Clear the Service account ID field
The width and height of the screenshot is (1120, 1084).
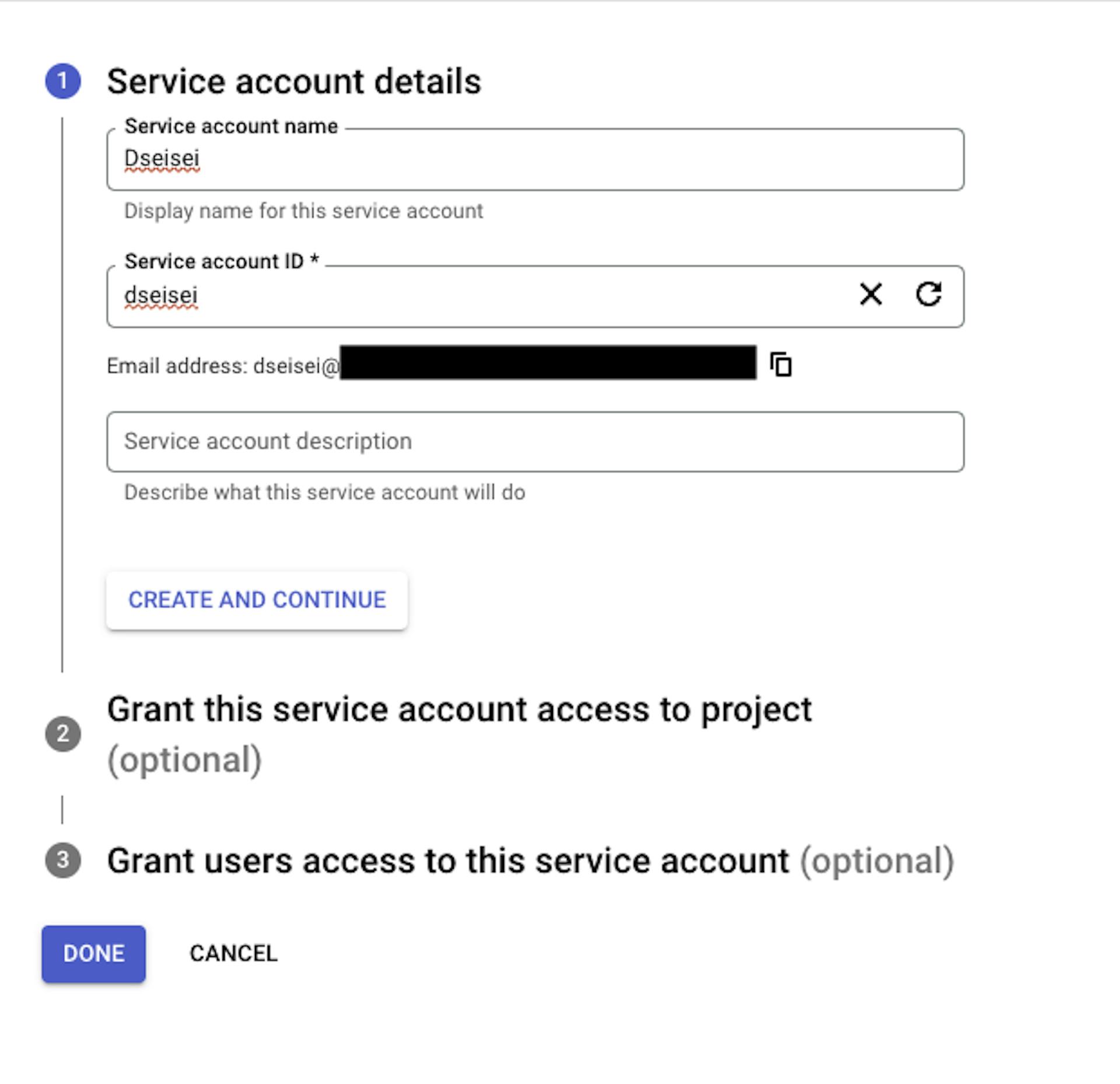coord(870,294)
